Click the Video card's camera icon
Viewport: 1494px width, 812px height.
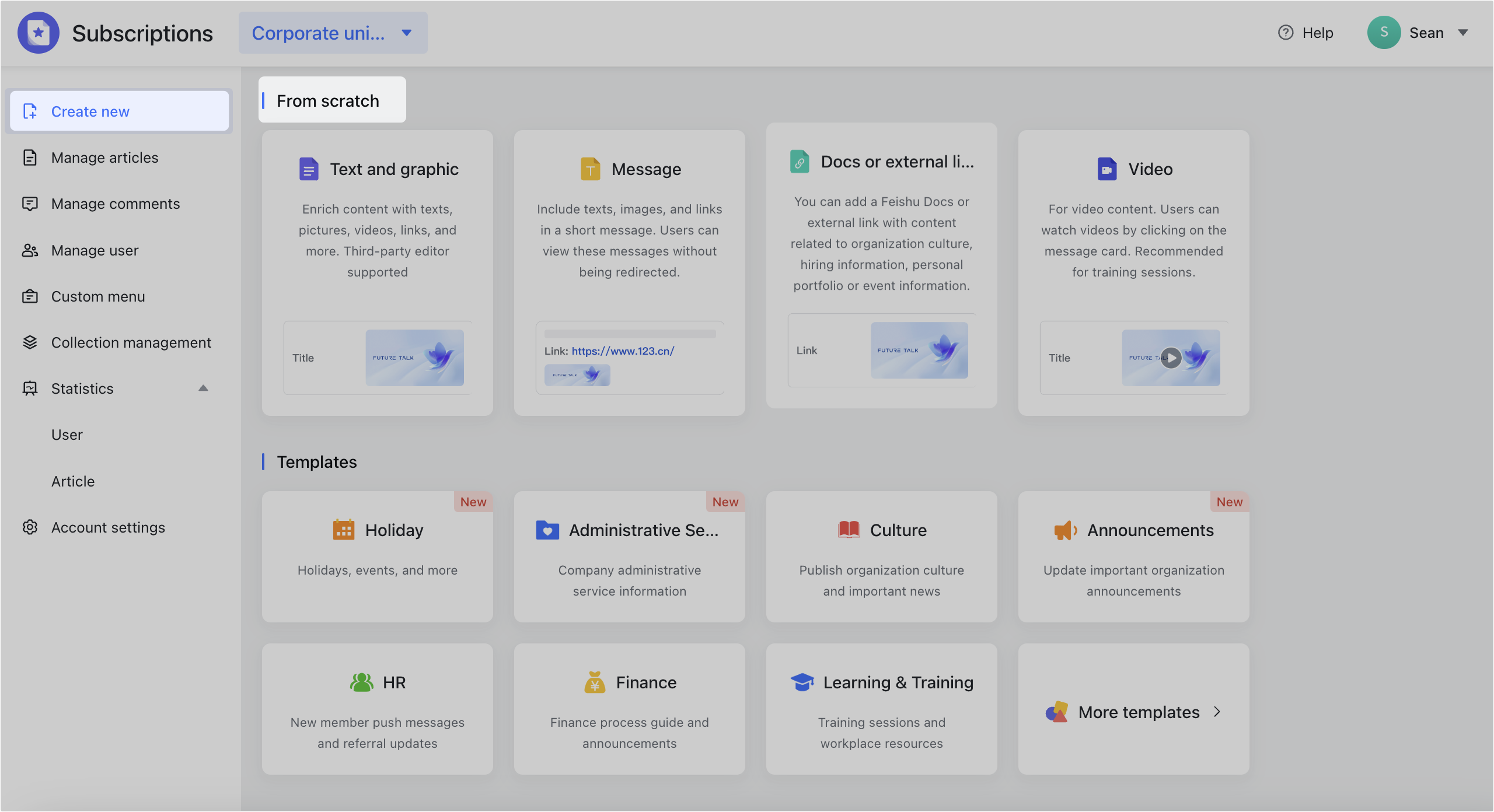click(x=1107, y=169)
